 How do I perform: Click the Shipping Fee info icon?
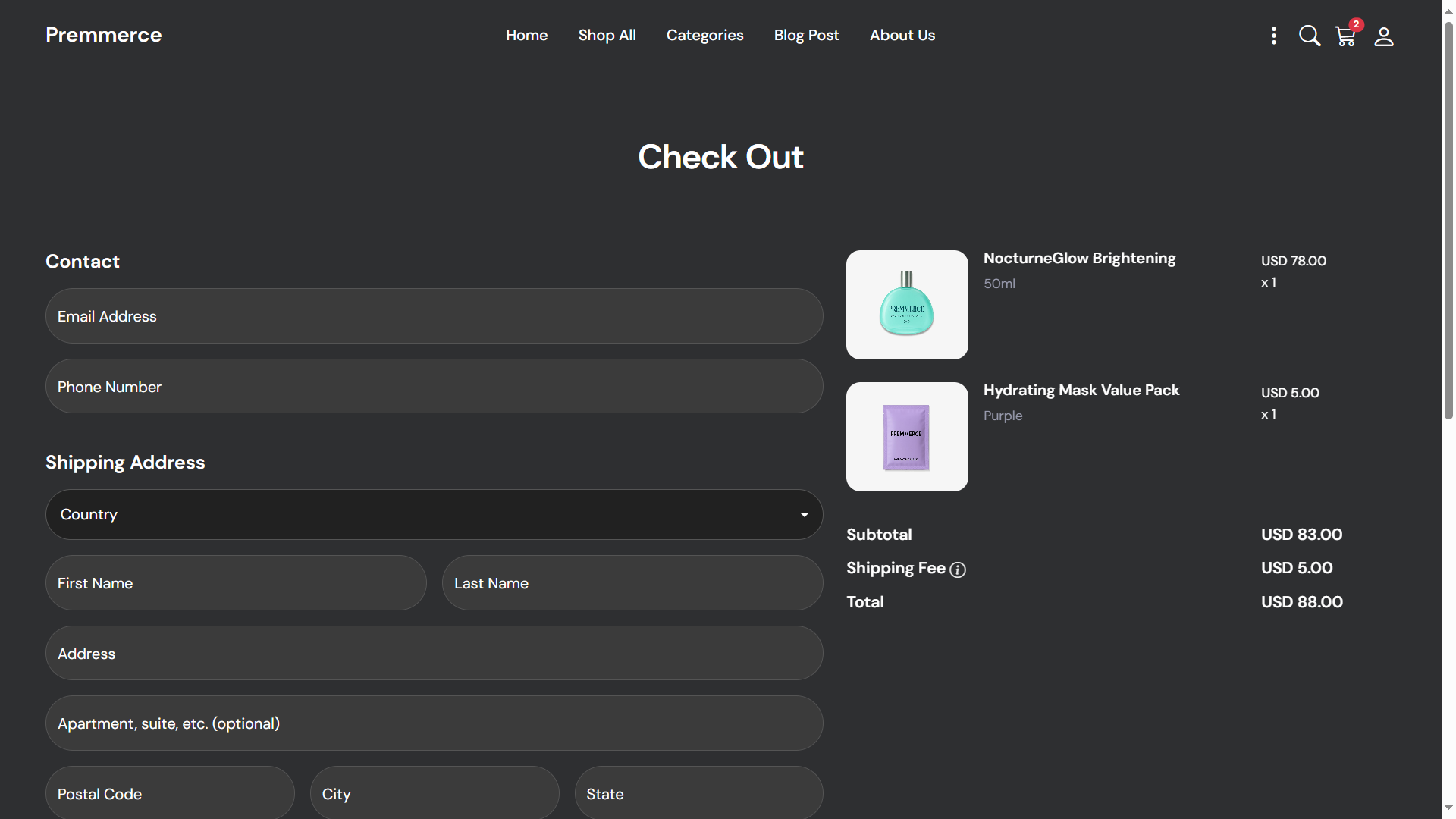[x=958, y=570]
